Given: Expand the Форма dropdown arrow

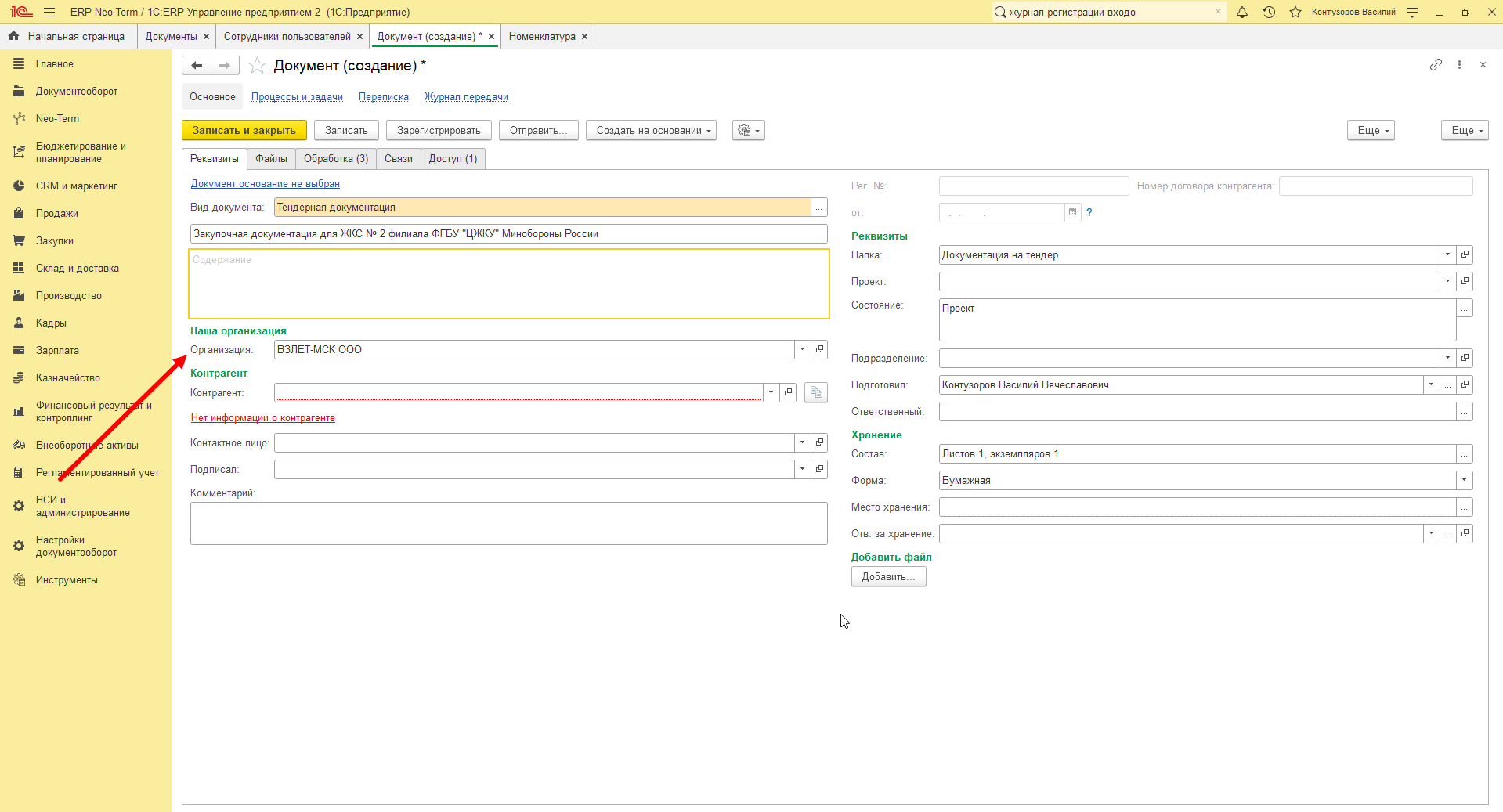Looking at the screenshot, I should click(1464, 480).
